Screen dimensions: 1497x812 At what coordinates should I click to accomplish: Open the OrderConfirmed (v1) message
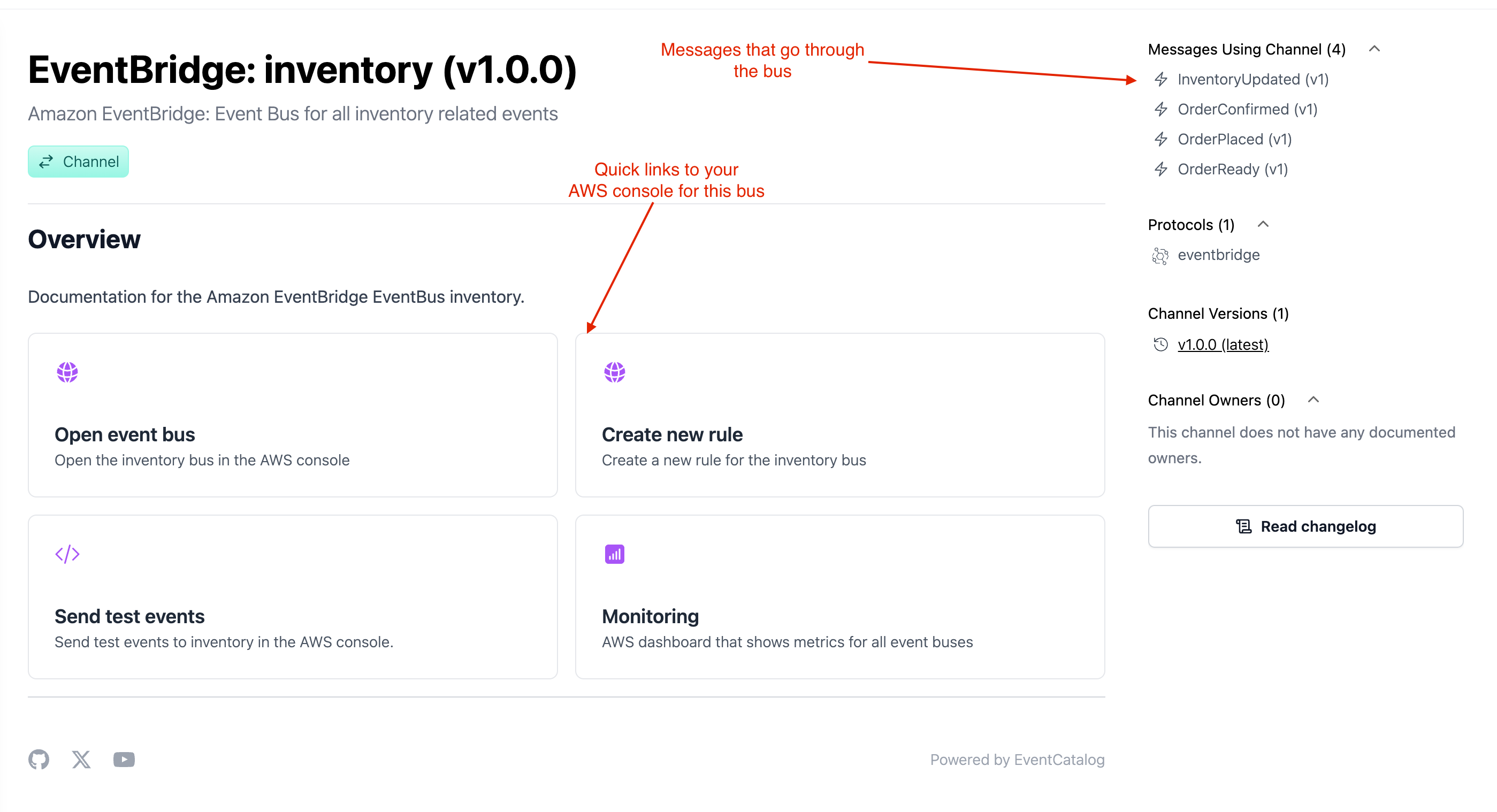1247,109
